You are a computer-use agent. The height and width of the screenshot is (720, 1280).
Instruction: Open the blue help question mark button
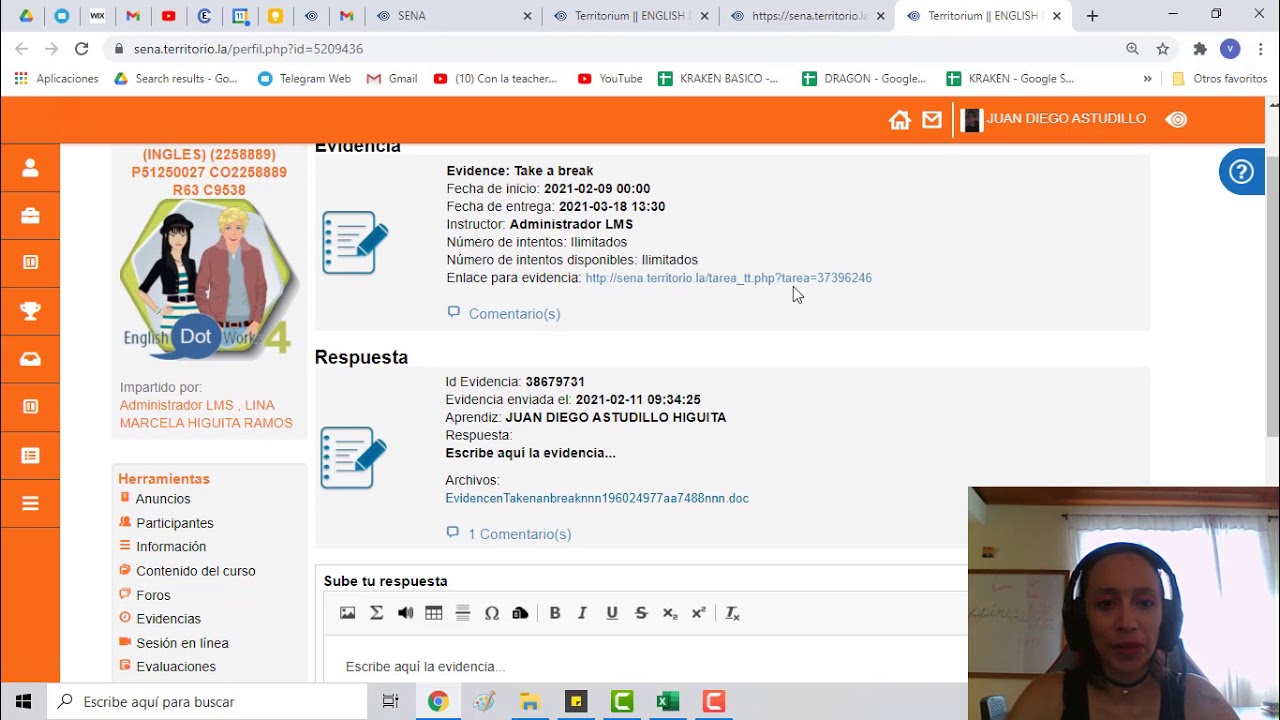[1241, 172]
